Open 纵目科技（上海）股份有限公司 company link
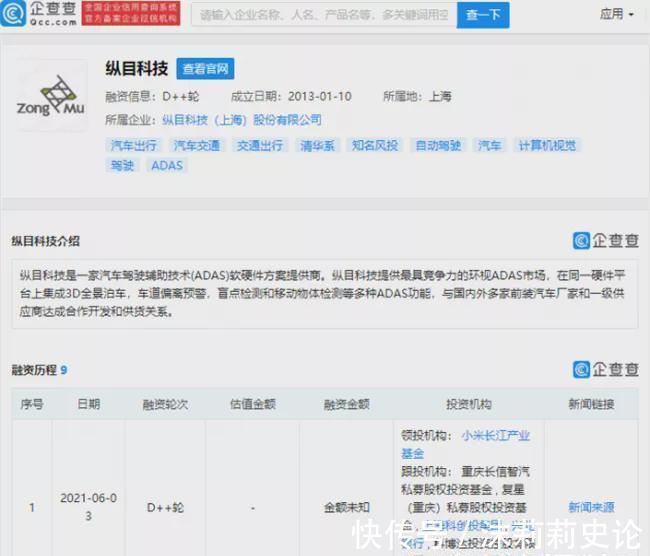Image resolution: width=650 pixels, height=556 pixels. click(x=242, y=120)
